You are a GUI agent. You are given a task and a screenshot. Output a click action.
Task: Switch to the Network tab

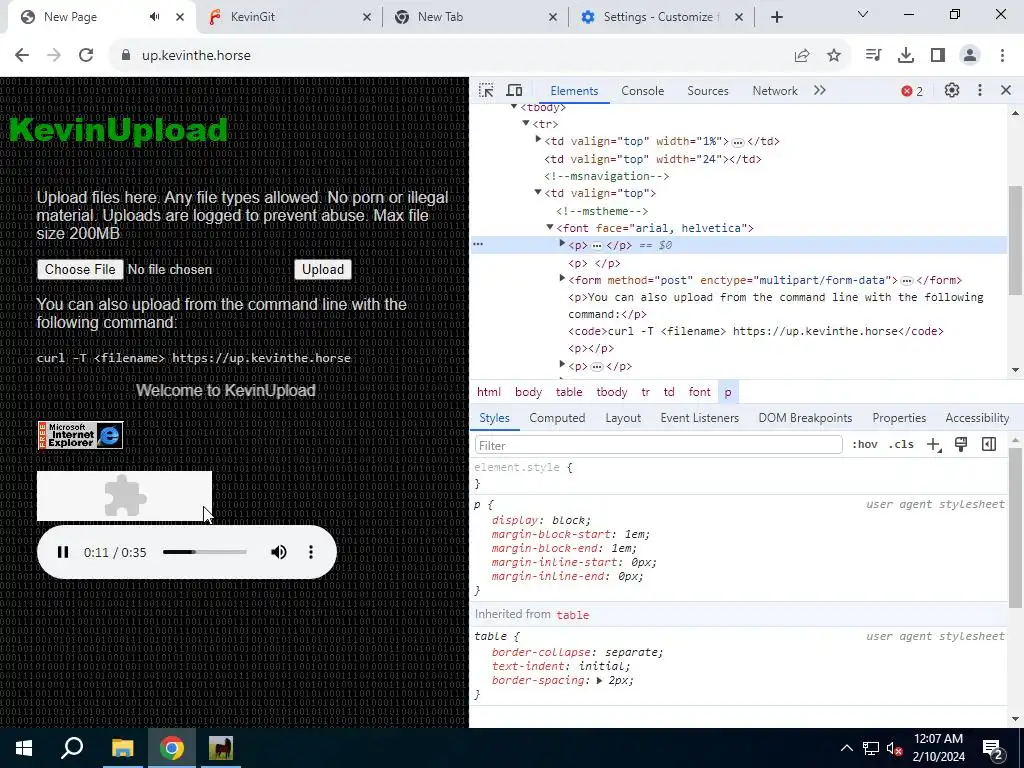click(775, 91)
